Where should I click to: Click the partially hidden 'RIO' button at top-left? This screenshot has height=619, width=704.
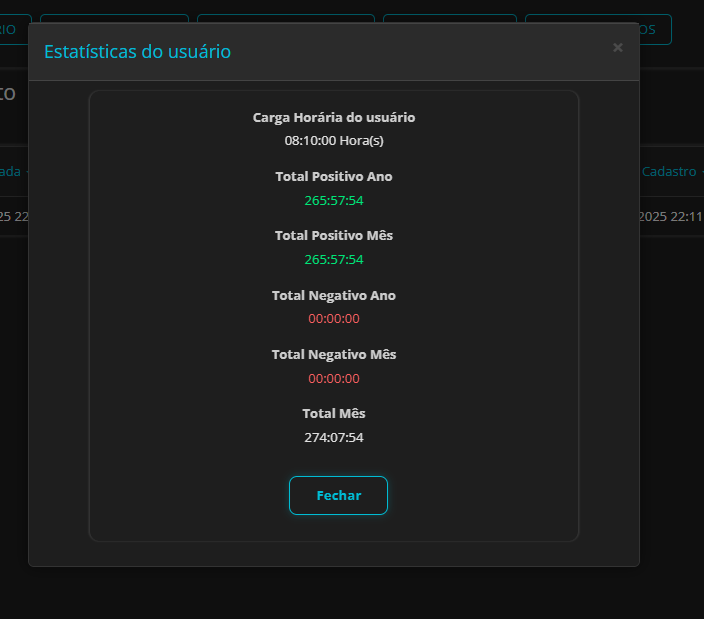pyautogui.click(x=13, y=29)
